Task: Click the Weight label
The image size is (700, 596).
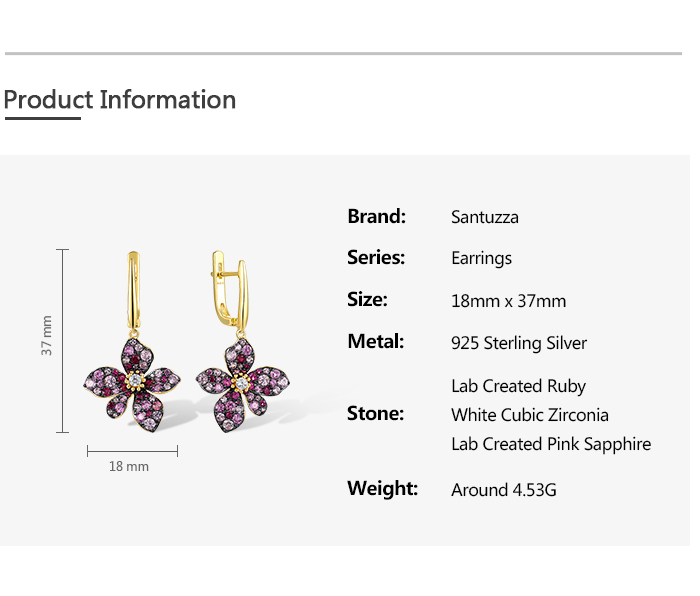Action: [x=383, y=488]
